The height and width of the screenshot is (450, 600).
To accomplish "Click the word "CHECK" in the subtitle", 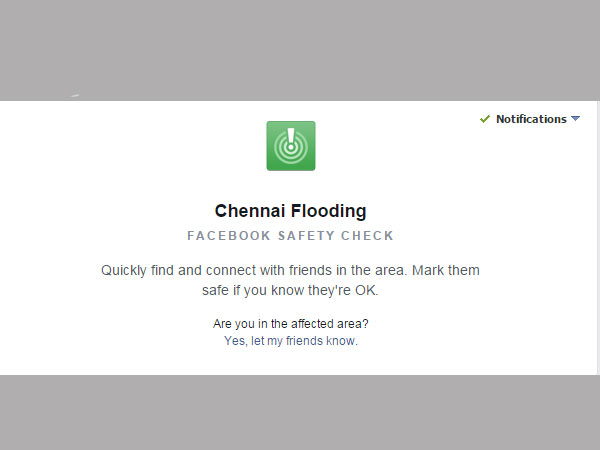I will (369, 236).
